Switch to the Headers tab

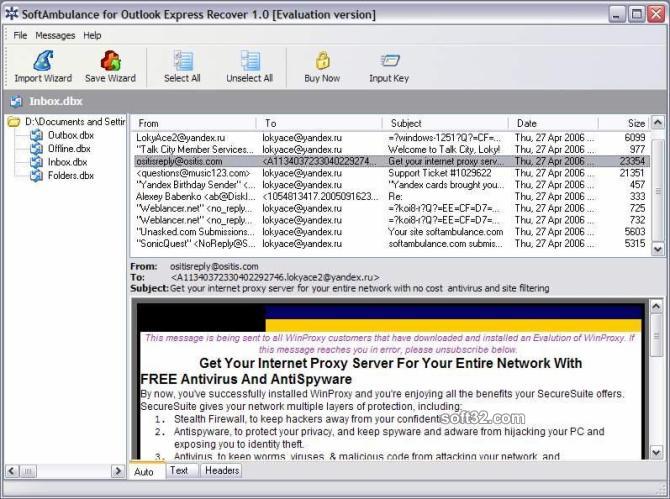pyautogui.click(x=222, y=470)
